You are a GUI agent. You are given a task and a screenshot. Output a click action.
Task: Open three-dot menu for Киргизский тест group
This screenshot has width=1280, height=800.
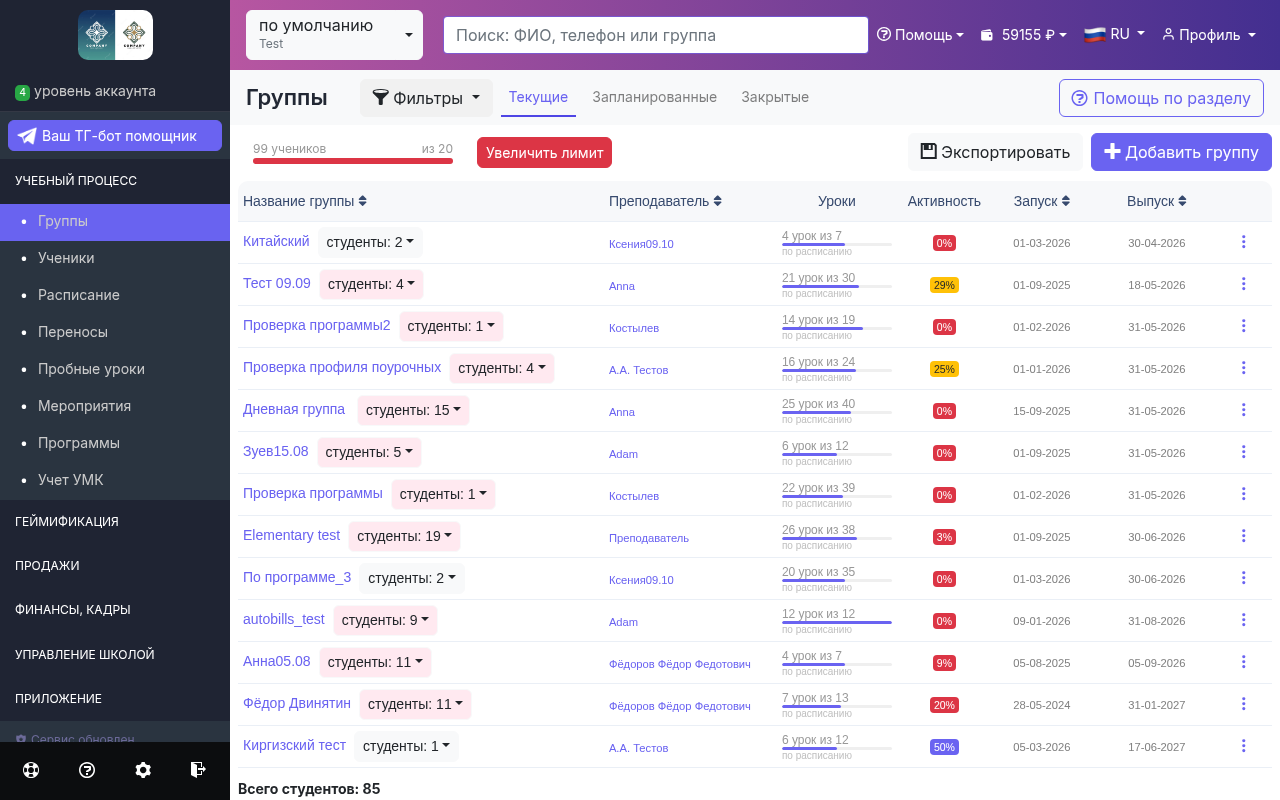coord(1243,746)
